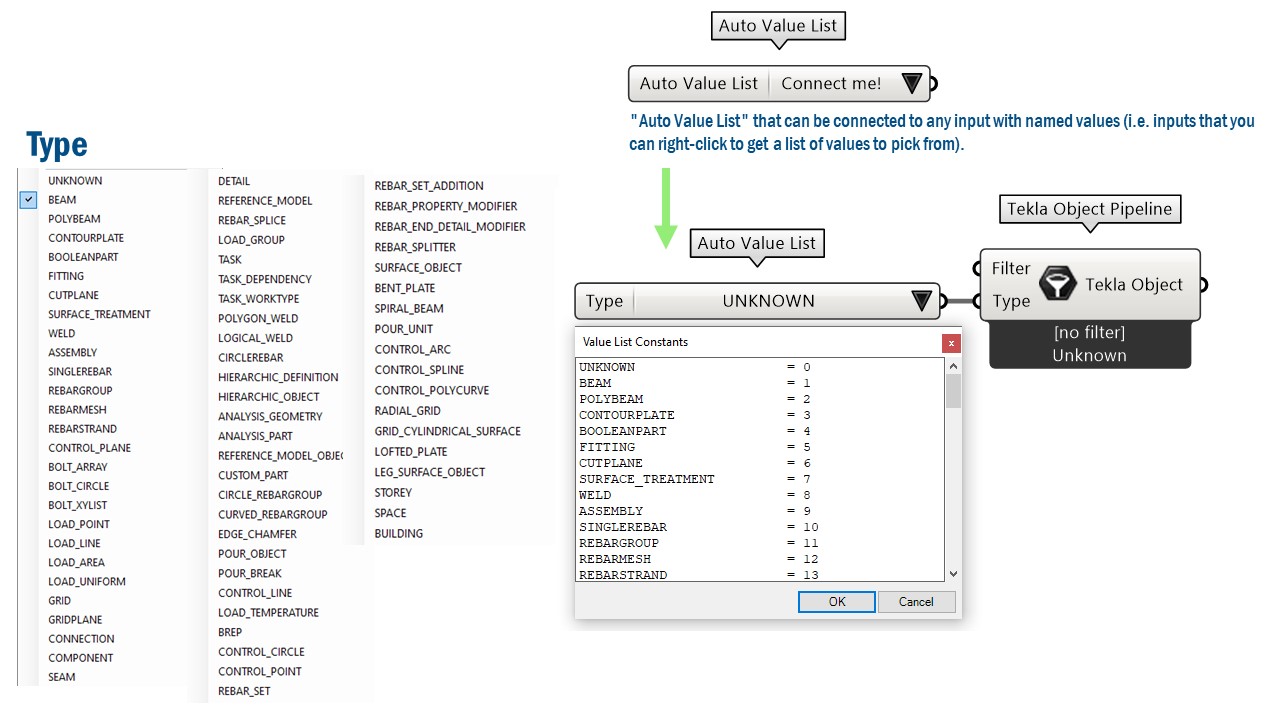Choose REFERENCE_MODEL from the Type menu
This screenshot has height=720, width=1280.
point(265,201)
